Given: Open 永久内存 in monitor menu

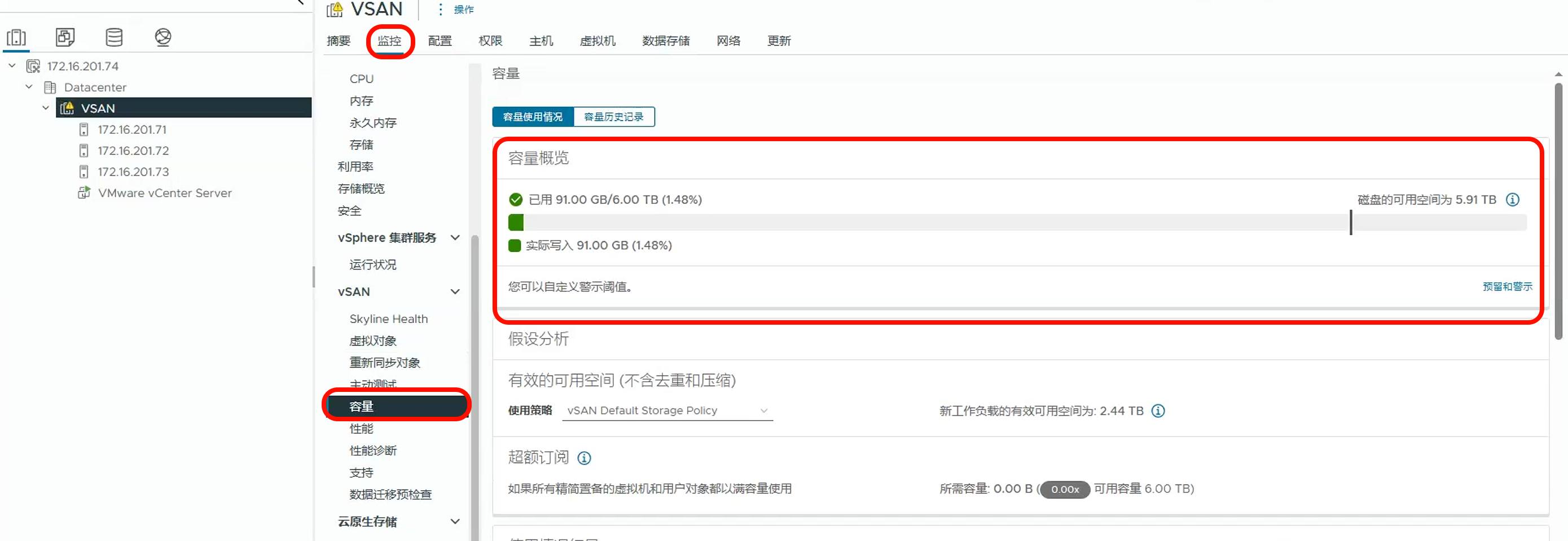Looking at the screenshot, I should (372, 123).
